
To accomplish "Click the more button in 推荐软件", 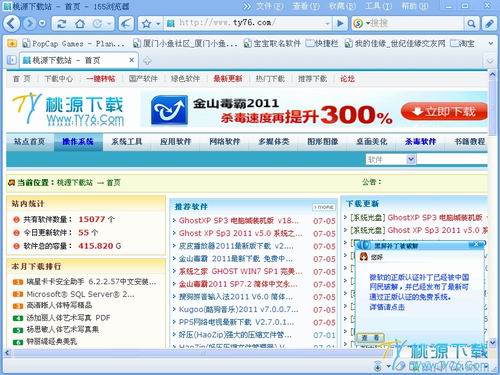I will pos(324,207).
